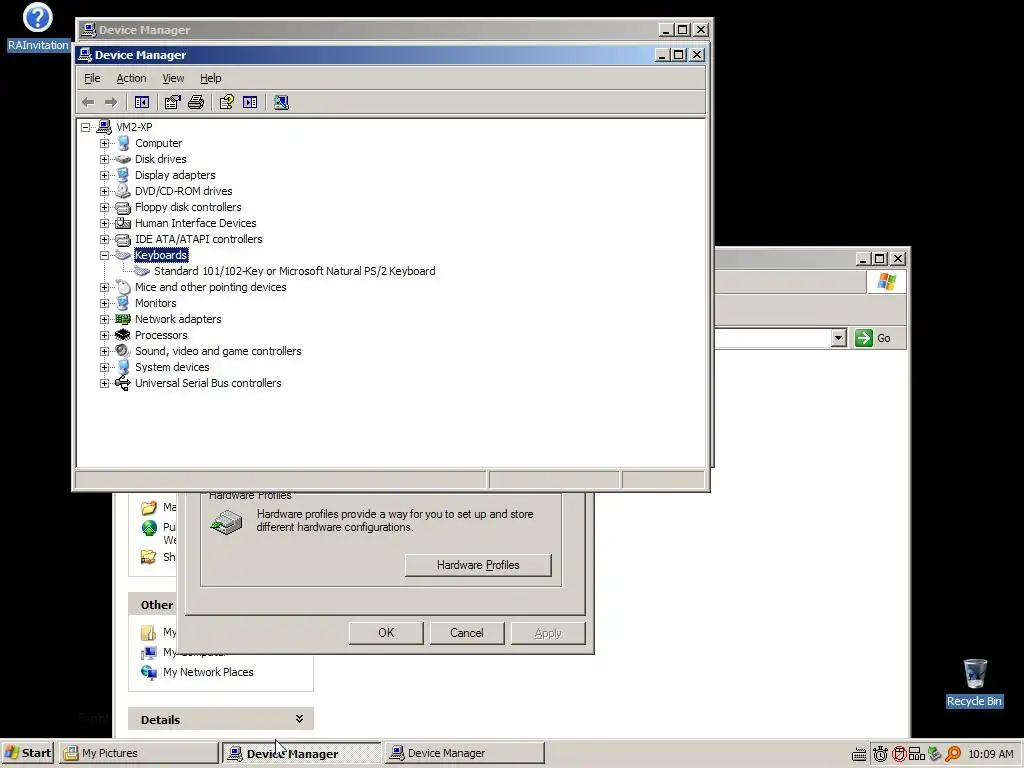
Task: Click the stopwatch icon in system tray
Action: tap(880, 754)
